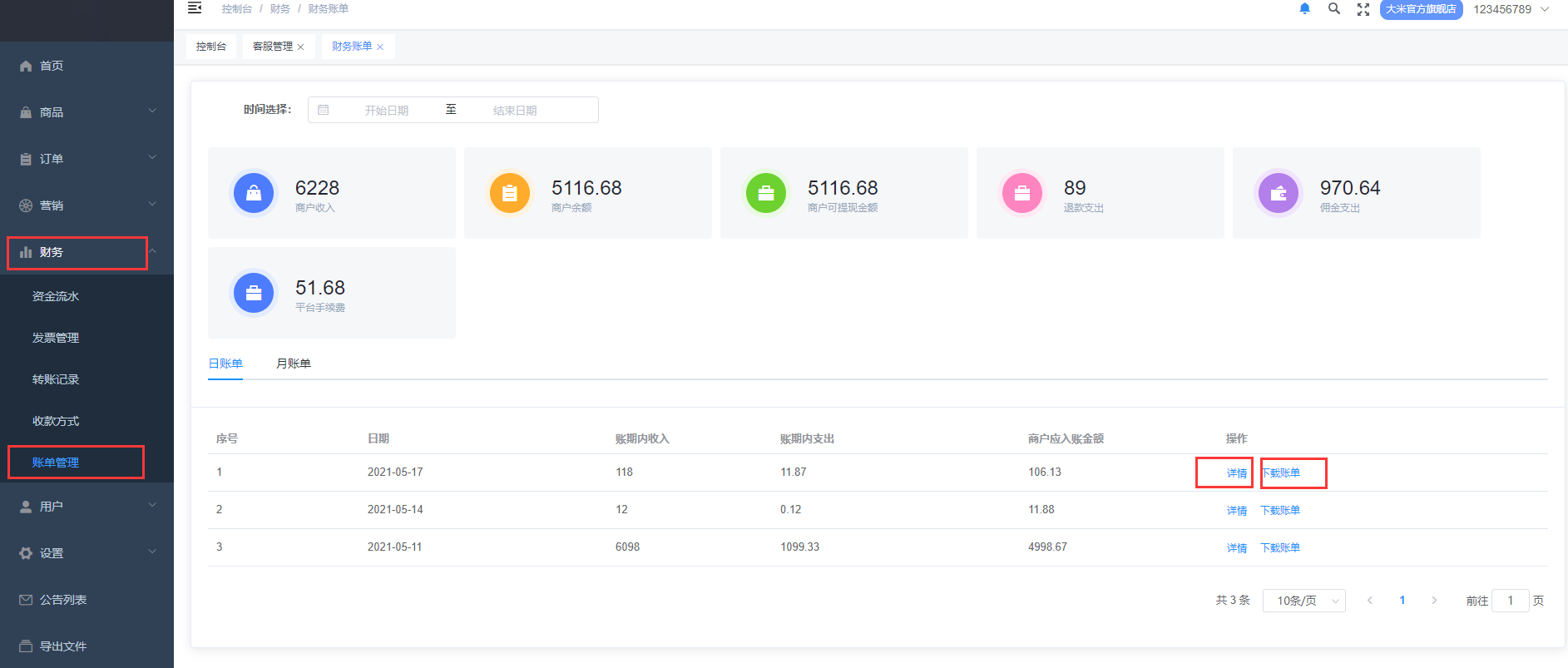View 详情 for the 2021-05-14 bill
This screenshot has width=1568, height=668.
click(1236, 511)
